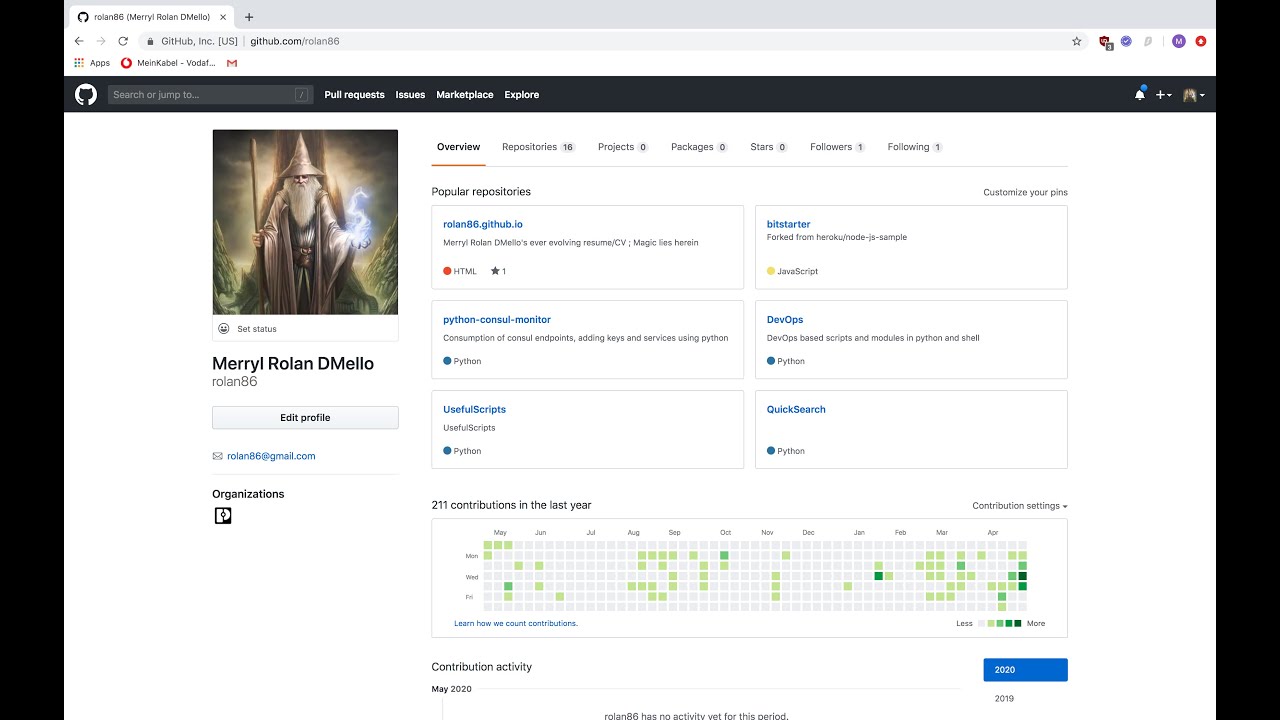Open the plus create-new dropdown
The image size is (1280, 720).
pos(1163,95)
